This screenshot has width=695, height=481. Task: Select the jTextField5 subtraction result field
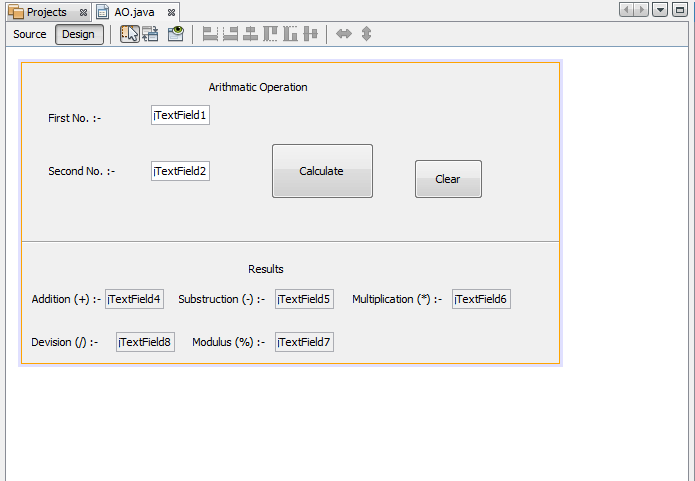tap(304, 299)
